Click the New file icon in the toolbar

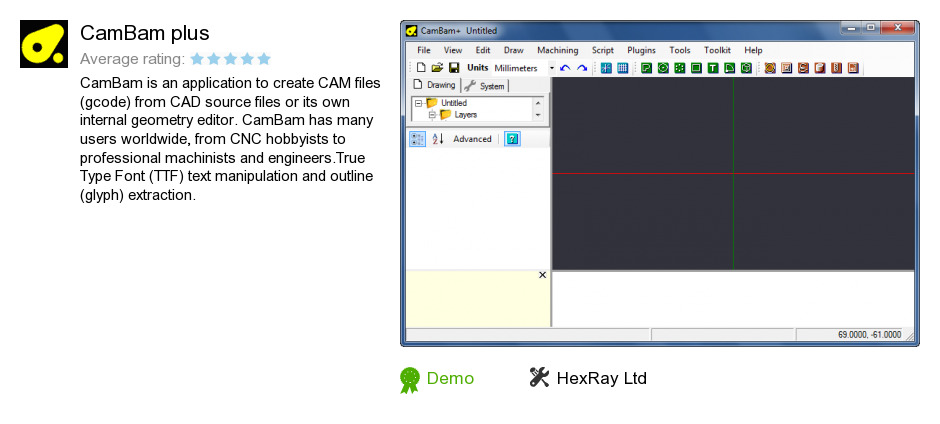[421, 68]
